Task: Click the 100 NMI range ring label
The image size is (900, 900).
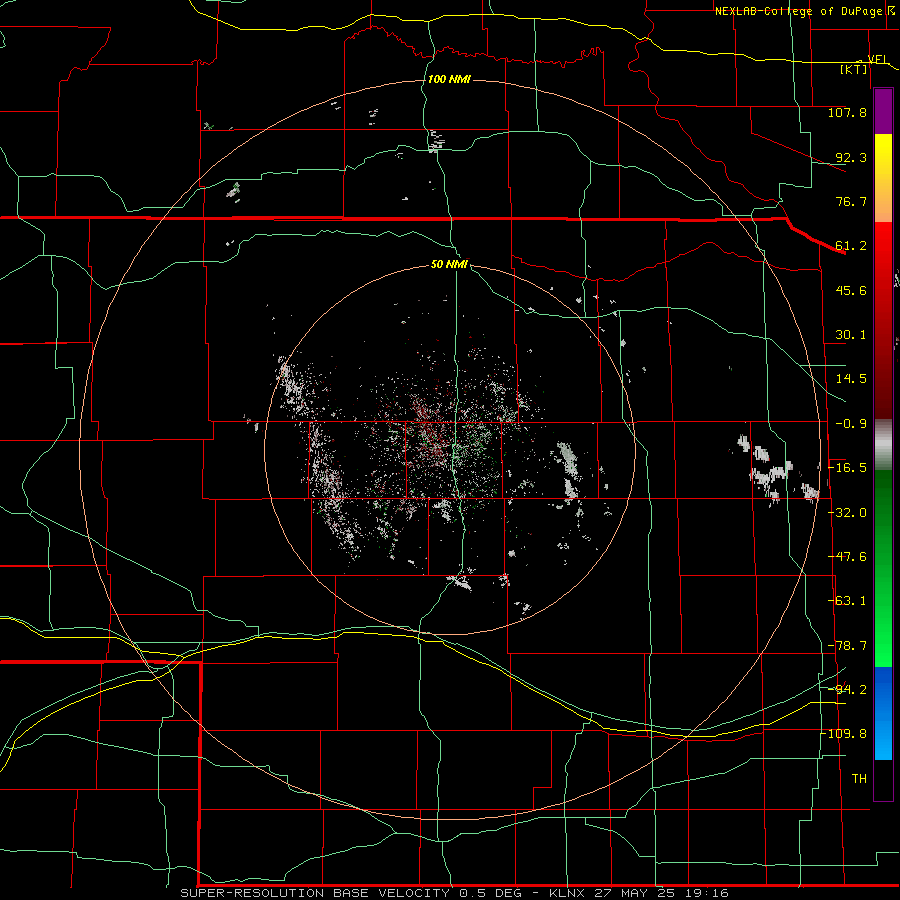Action: pos(449,79)
